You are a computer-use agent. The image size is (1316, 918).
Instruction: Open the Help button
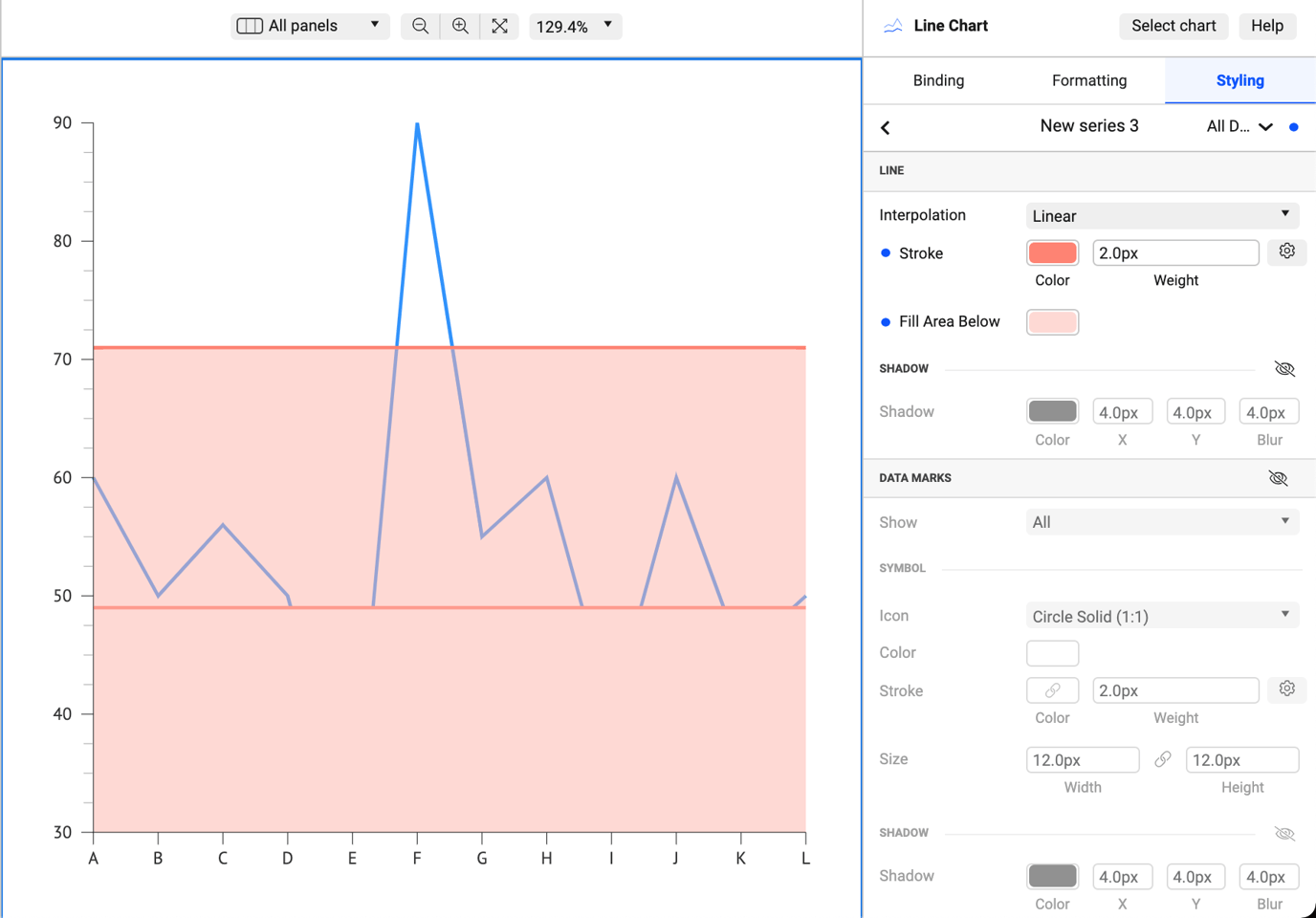(x=1267, y=26)
